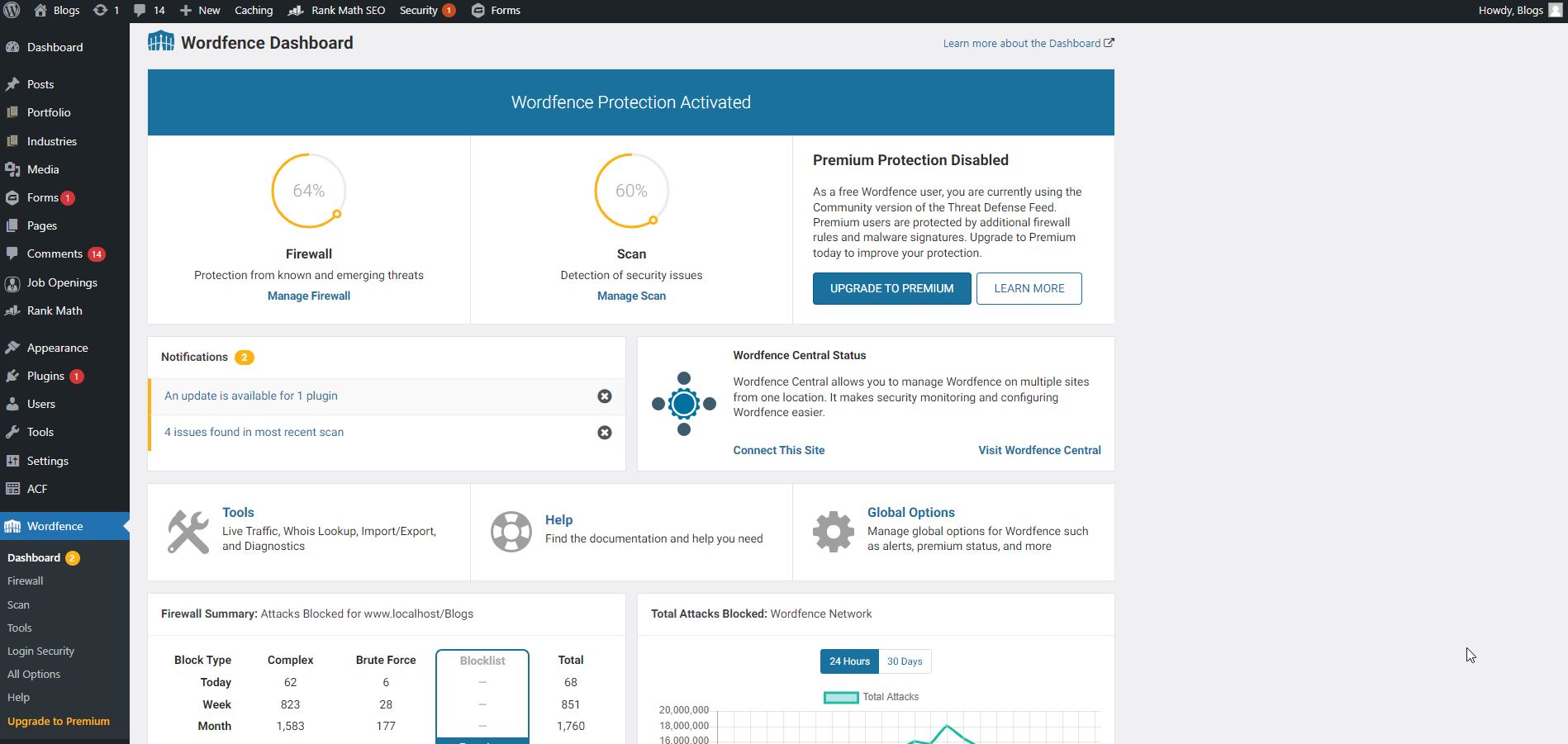The height and width of the screenshot is (744, 1568).
Task: Open the Tools card link
Action: [x=238, y=512]
